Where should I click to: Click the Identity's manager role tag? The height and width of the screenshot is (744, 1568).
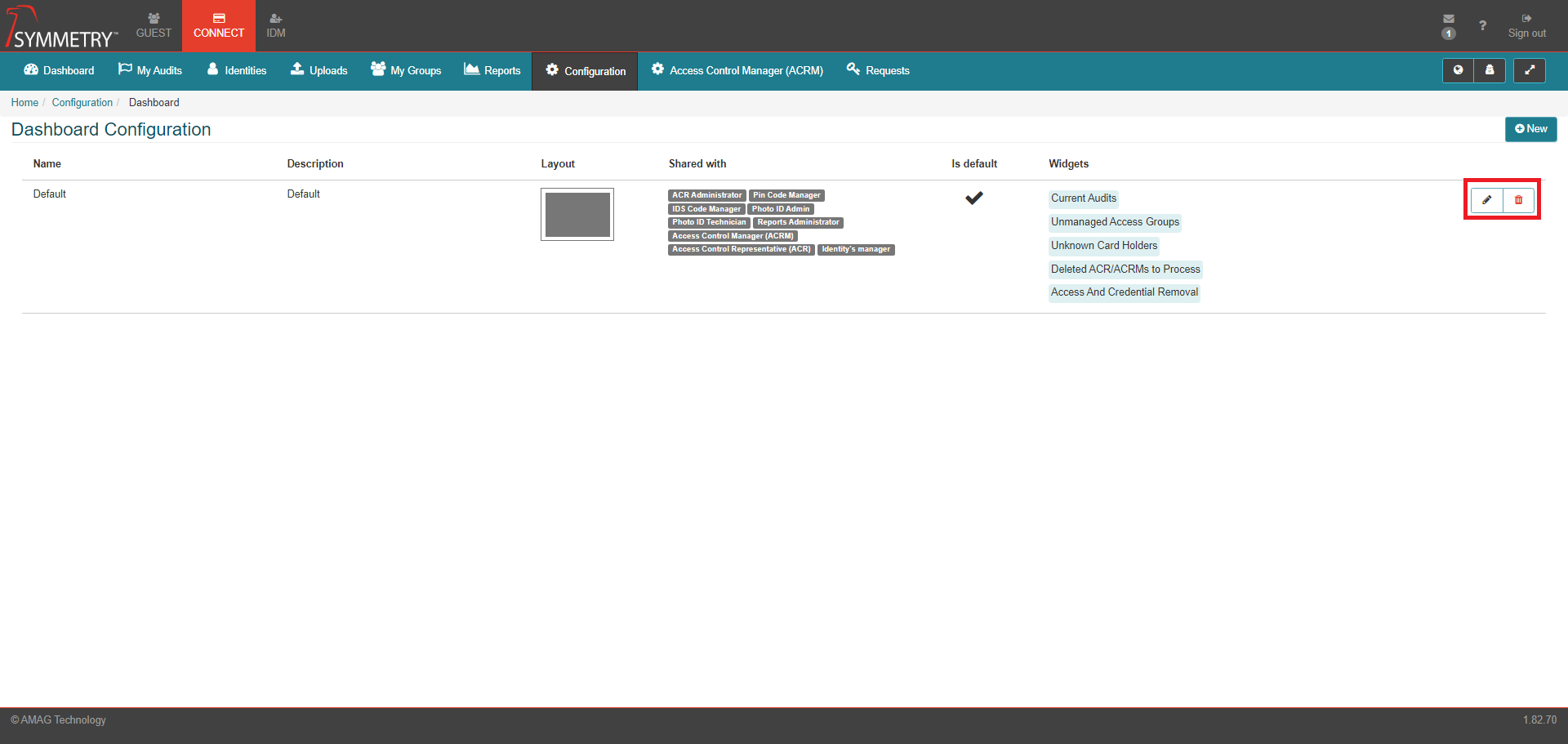click(856, 249)
